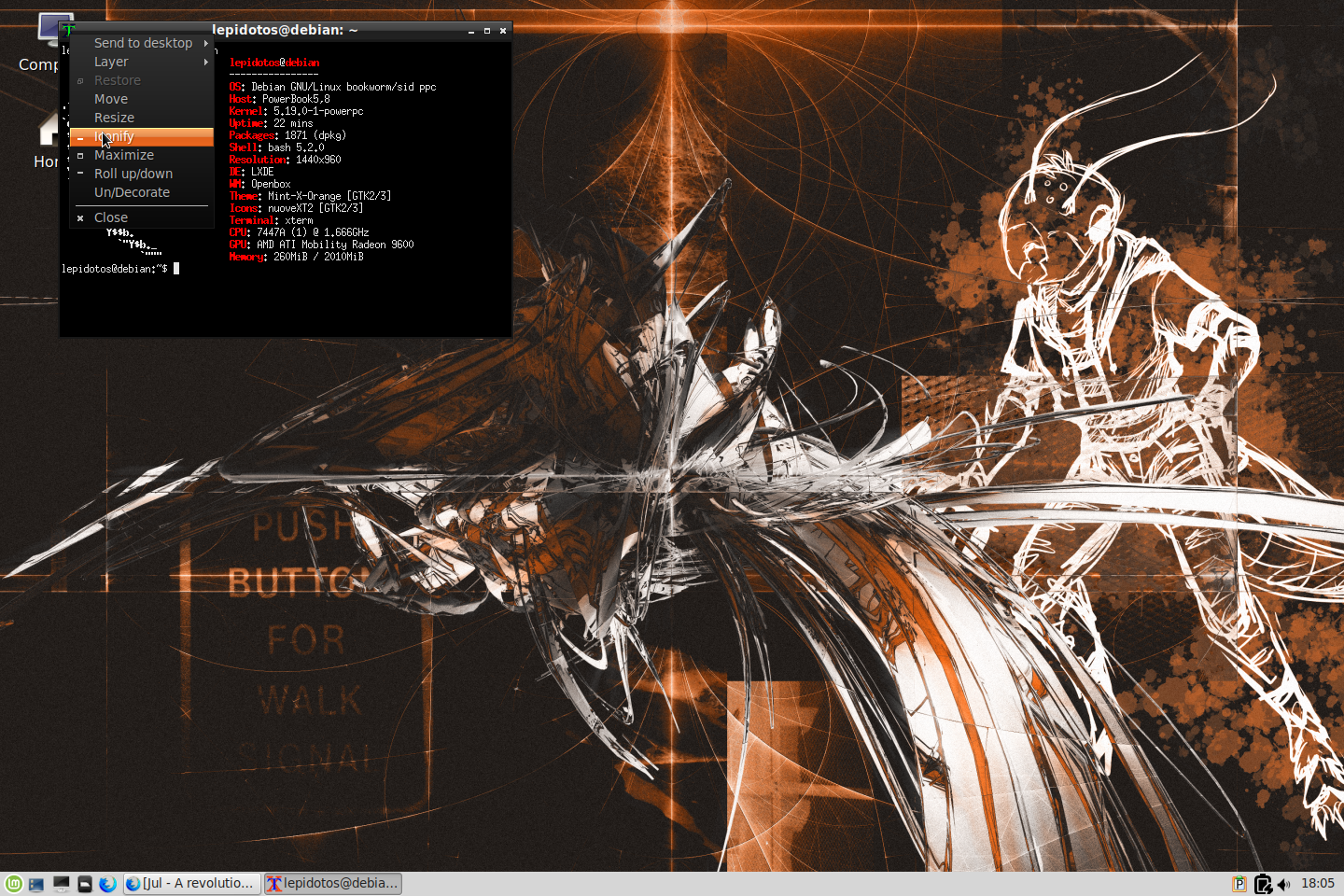
Task: Expand the Send to desktop submenu
Action: [x=142, y=44]
